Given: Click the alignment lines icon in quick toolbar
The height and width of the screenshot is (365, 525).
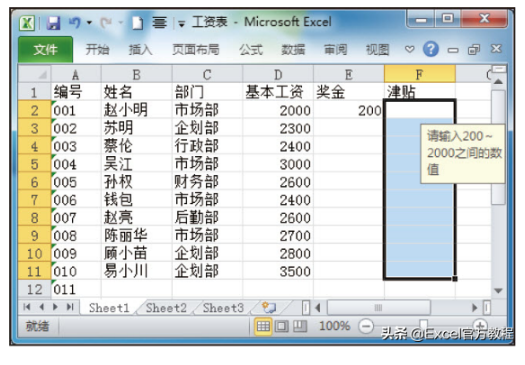Looking at the screenshot, I should coord(160,23).
